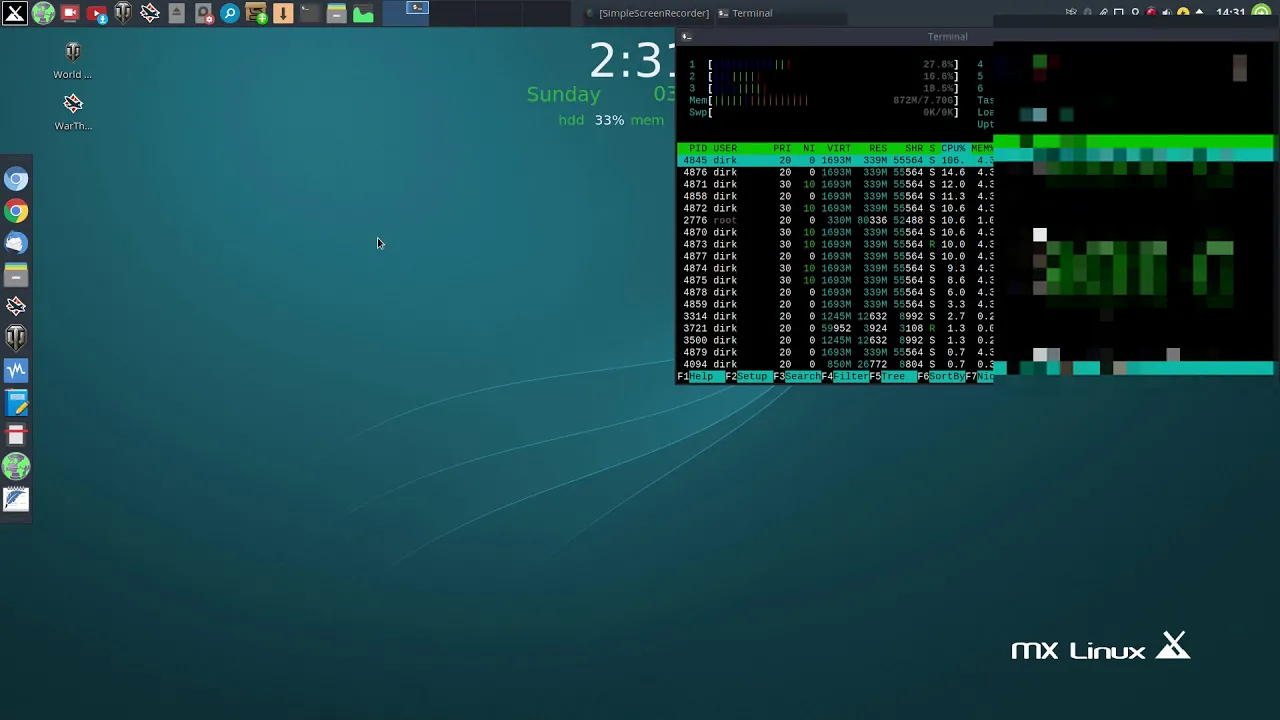Select the first workspace in the pager
The image size is (1280, 720).
click(407, 13)
